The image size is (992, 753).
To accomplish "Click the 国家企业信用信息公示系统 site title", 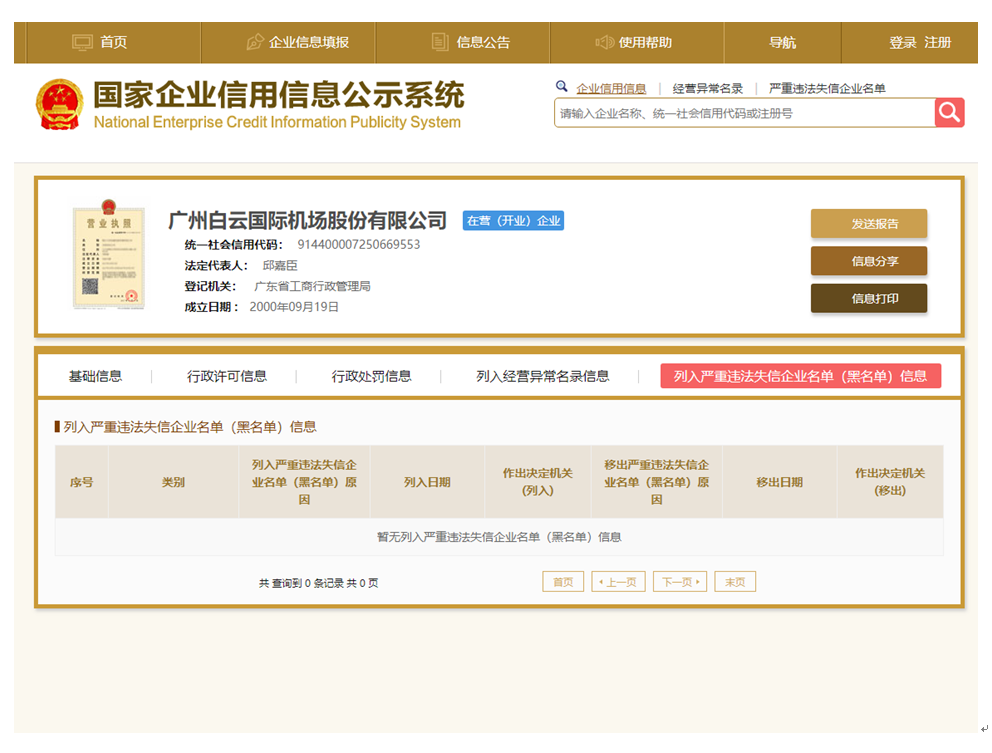I will (279, 95).
